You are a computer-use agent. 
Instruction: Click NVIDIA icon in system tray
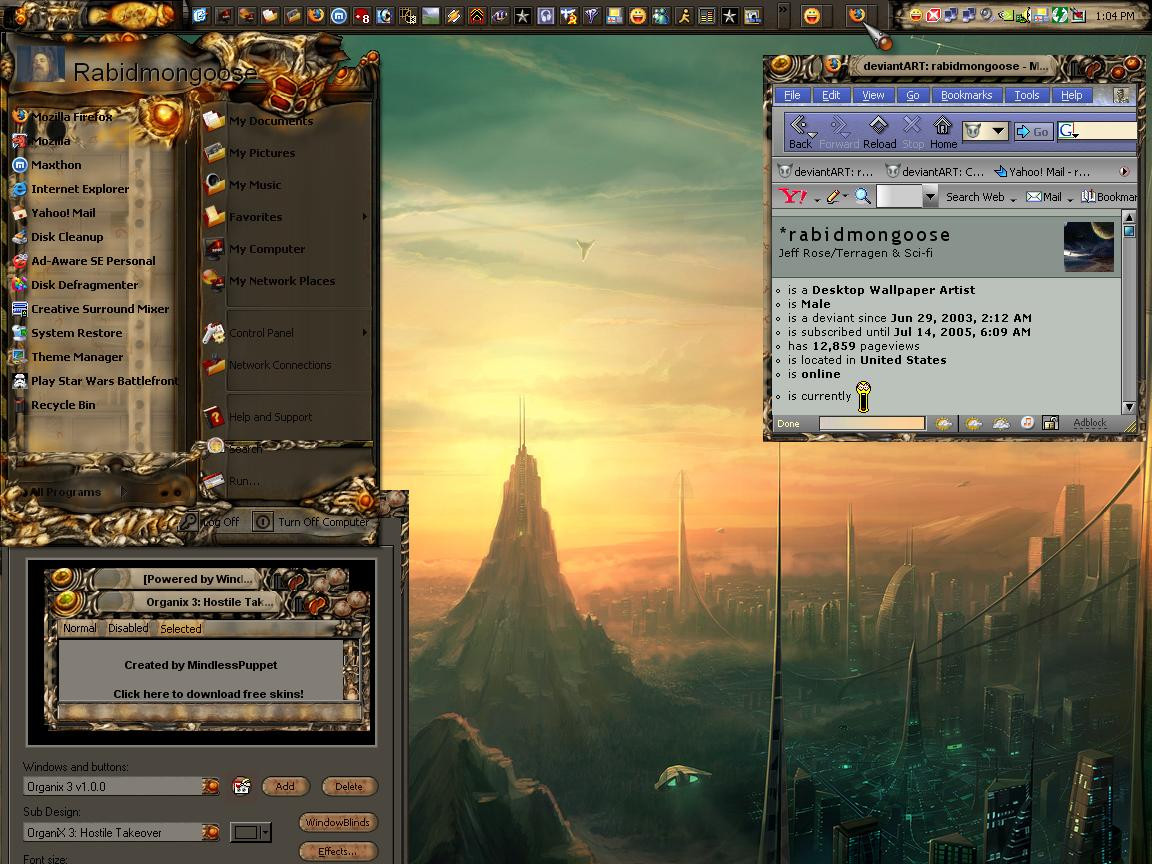1004,15
